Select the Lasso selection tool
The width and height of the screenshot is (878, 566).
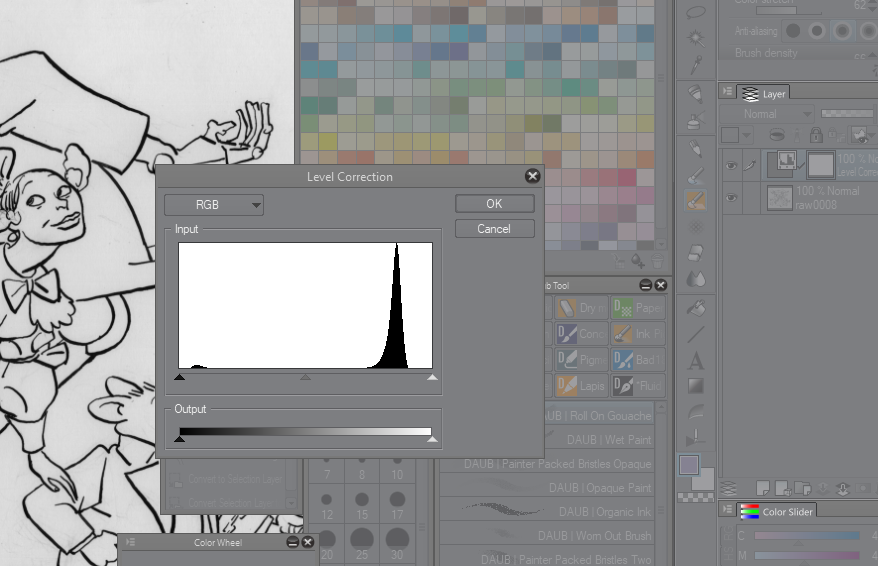coord(696,12)
